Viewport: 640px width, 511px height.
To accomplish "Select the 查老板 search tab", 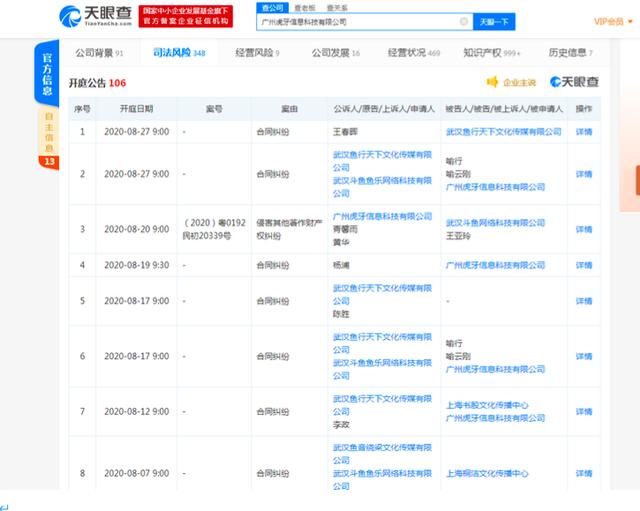I will [x=305, y=8].
